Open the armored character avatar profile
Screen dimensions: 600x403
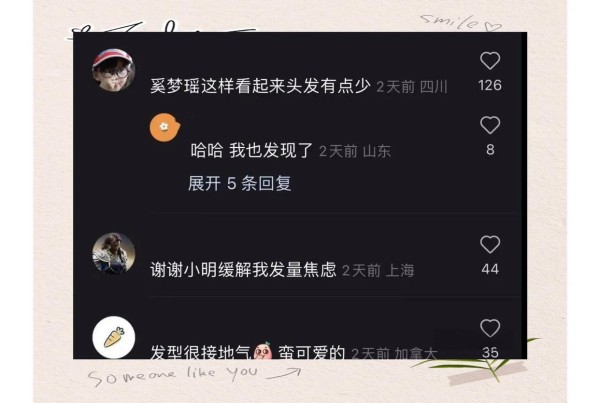click(114, 253)
